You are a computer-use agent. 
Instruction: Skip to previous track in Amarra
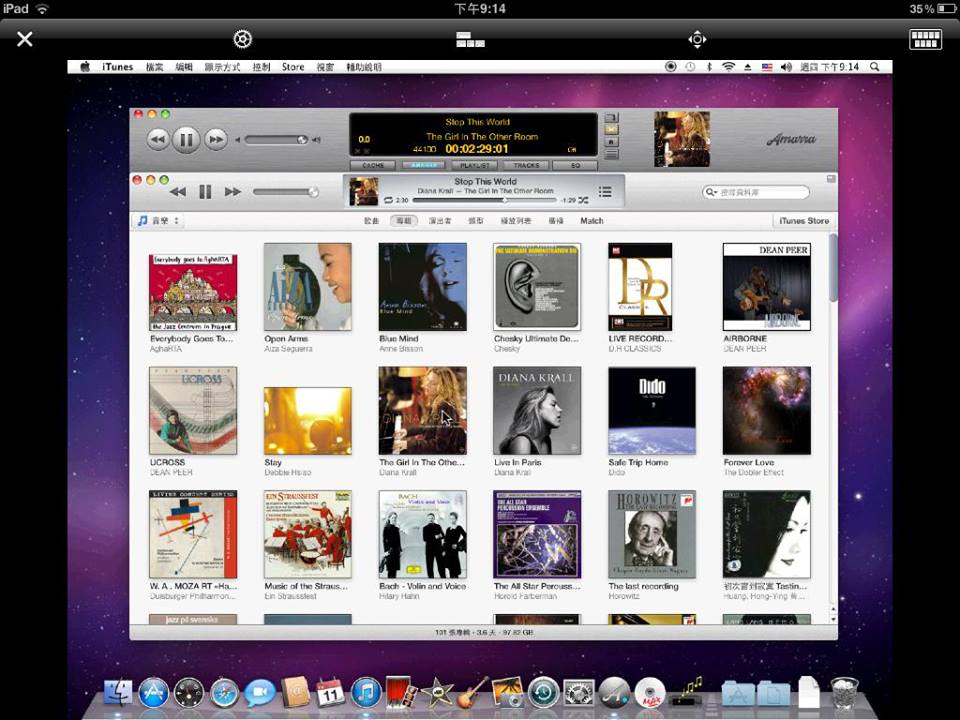click(157, 140)
